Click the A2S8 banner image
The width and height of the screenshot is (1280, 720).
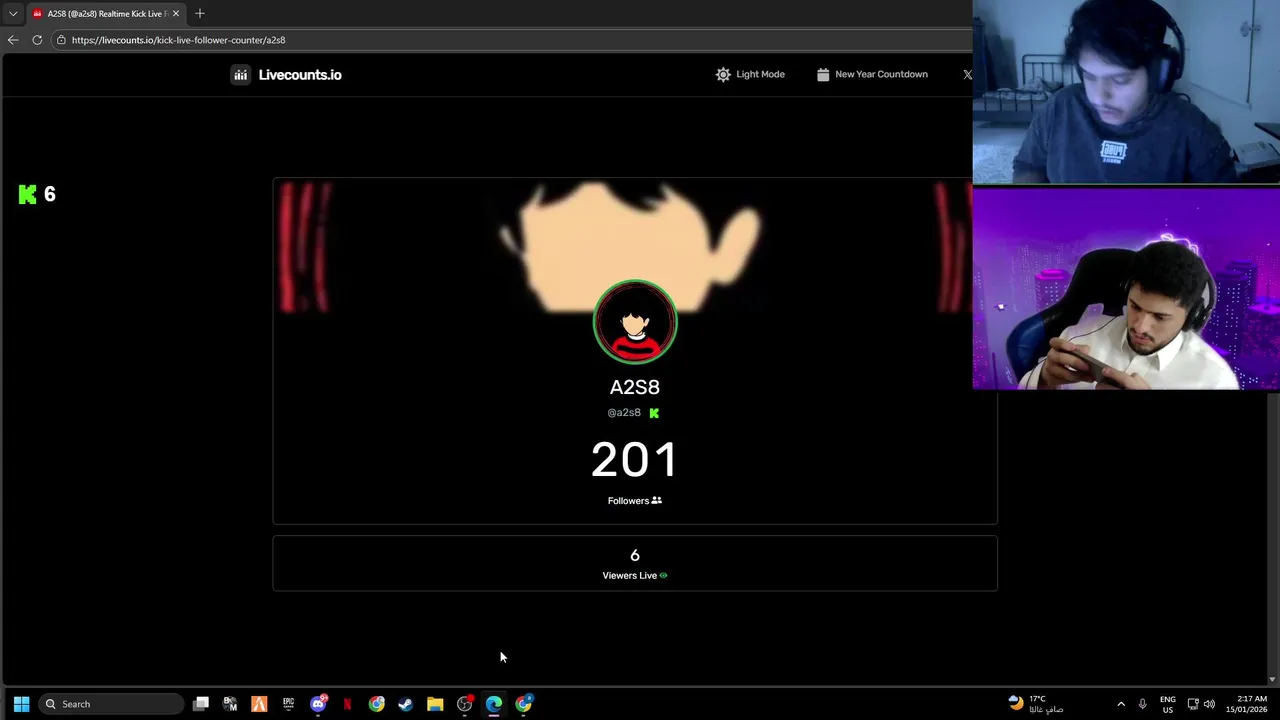pos(635,245)
